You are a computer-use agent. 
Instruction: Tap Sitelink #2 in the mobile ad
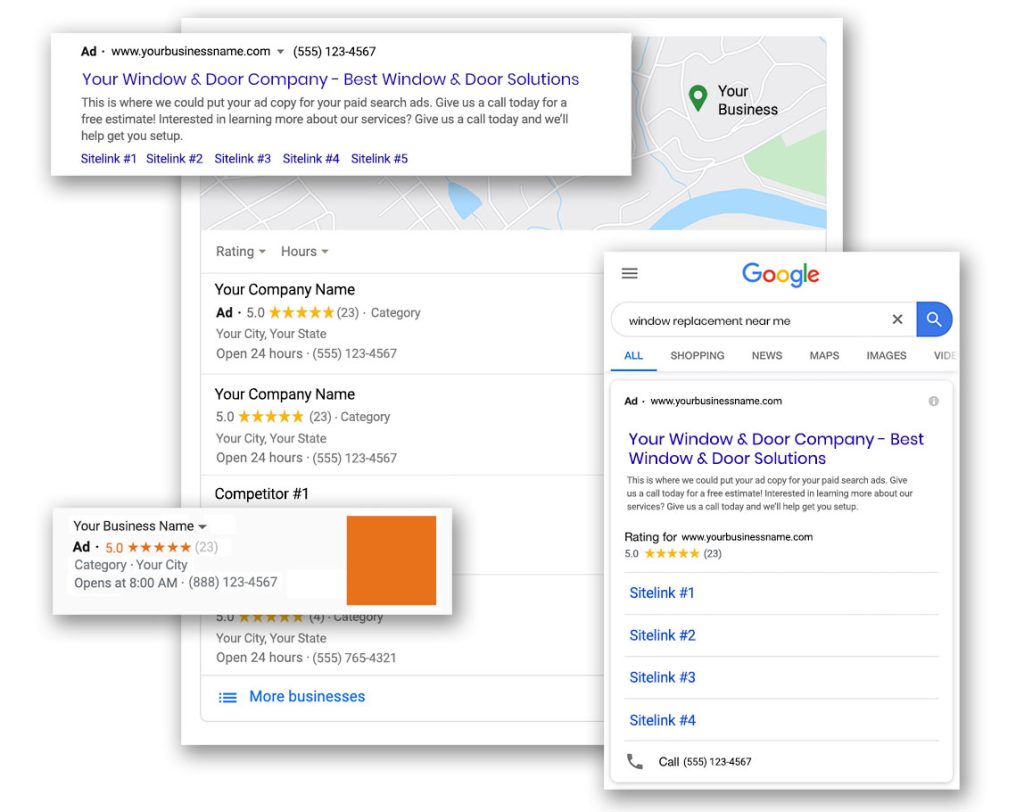(662, 635)
